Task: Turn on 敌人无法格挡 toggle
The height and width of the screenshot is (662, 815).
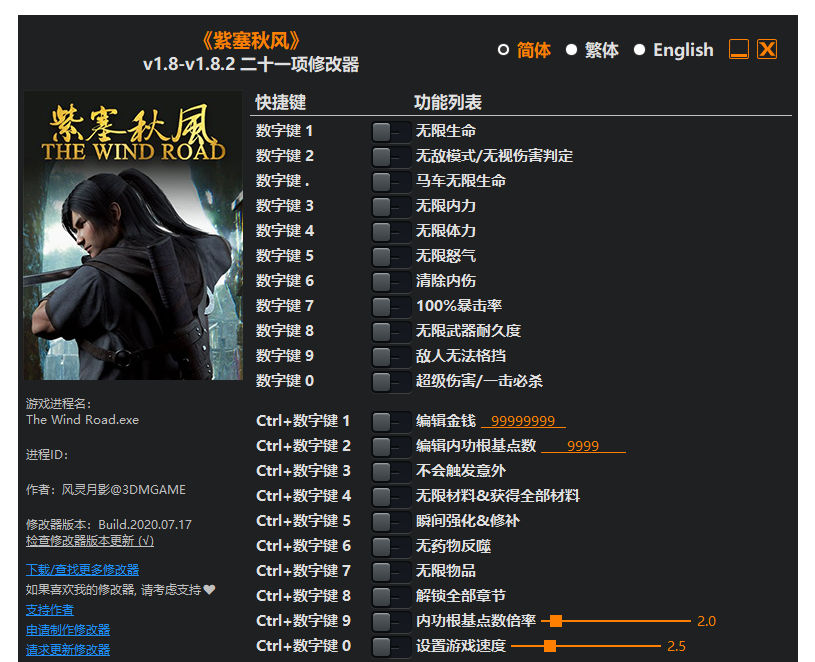Action: [x=391, y=356]
